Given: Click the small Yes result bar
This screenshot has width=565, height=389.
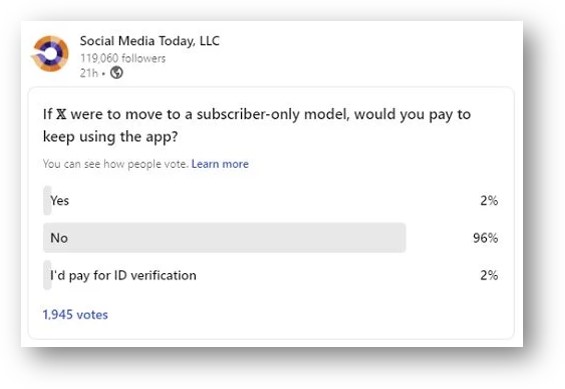Looking at the screenshot, I should click(47, 200).
